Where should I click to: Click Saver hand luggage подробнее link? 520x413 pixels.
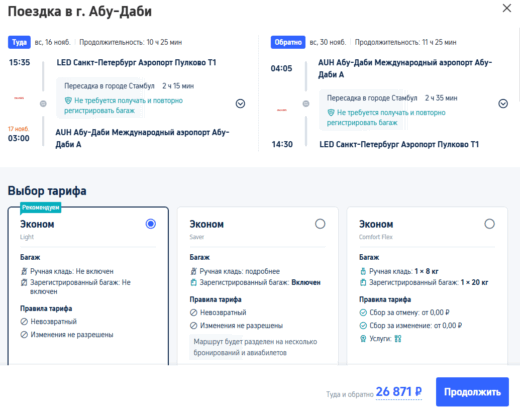(263, 271)
